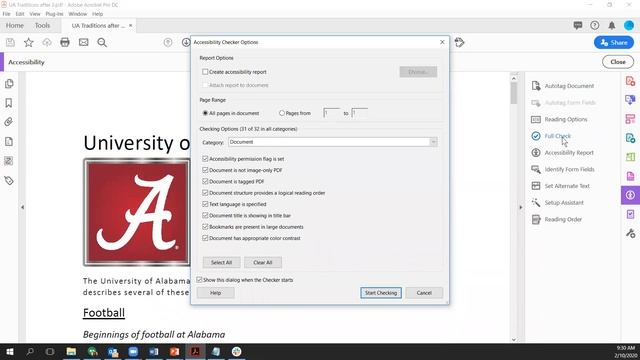Collapse the left navigation pane arrow
Image resolution: width=640 pixels, height=360 pixels.
pyautogui.click(x=22, y=207)
